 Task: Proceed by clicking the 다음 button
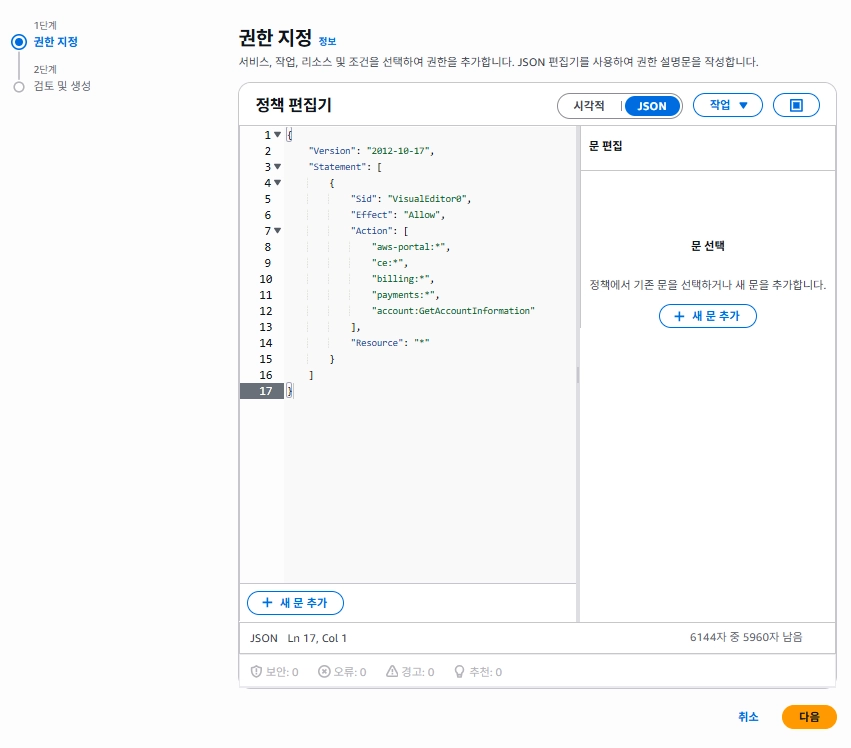(809, 717)
